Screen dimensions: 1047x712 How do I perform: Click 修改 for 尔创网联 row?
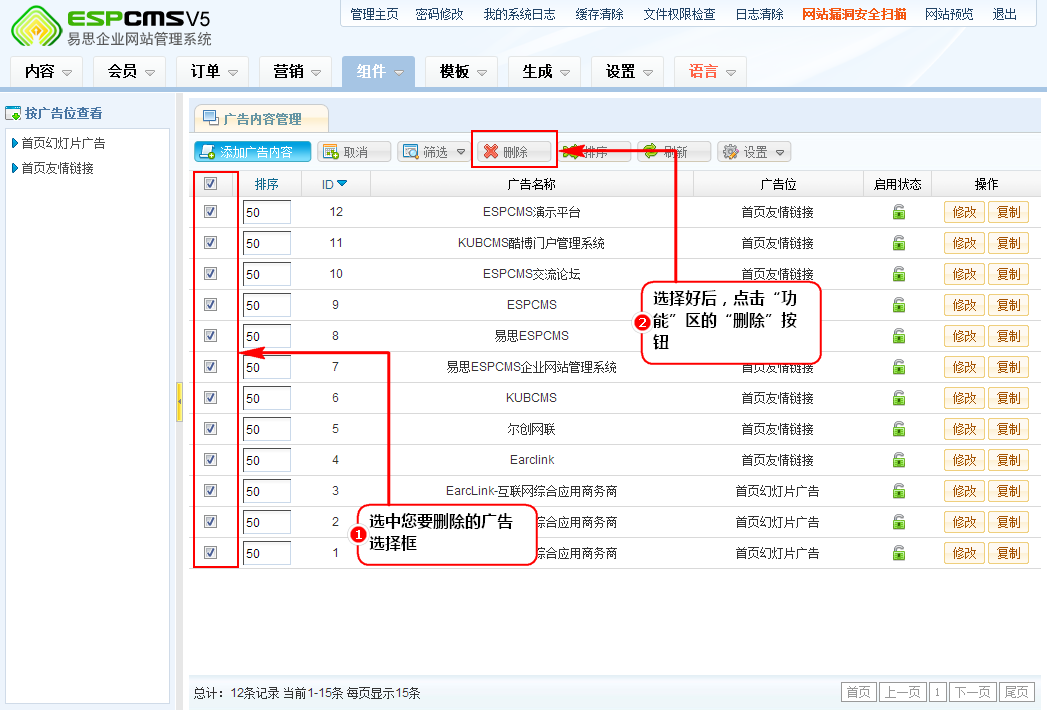pos(964,429)
